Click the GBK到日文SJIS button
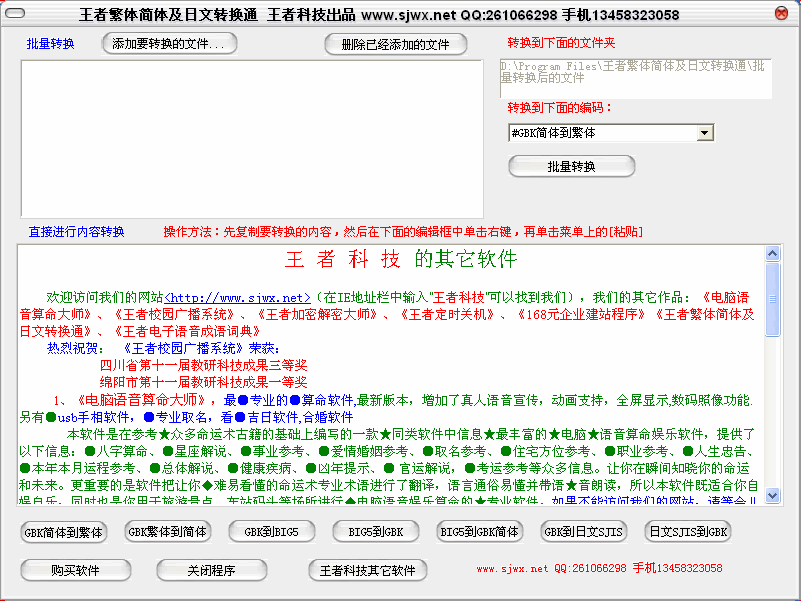Screen dimensions: 801x601 [x=583, y=532]
